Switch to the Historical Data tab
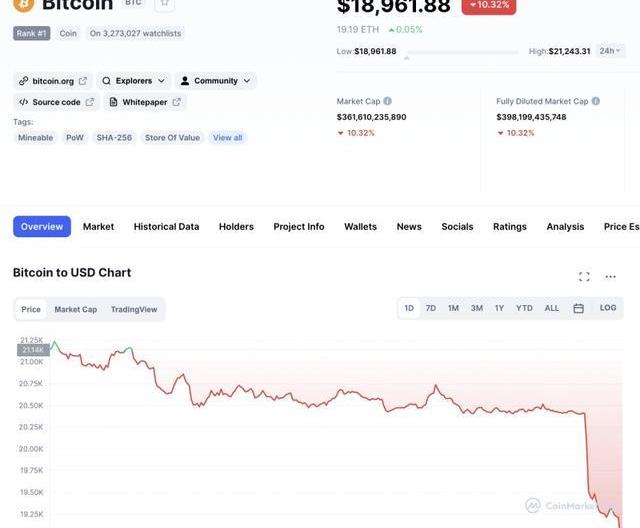Viewport: 640px width, 528px height. click(x=166, y=227)
